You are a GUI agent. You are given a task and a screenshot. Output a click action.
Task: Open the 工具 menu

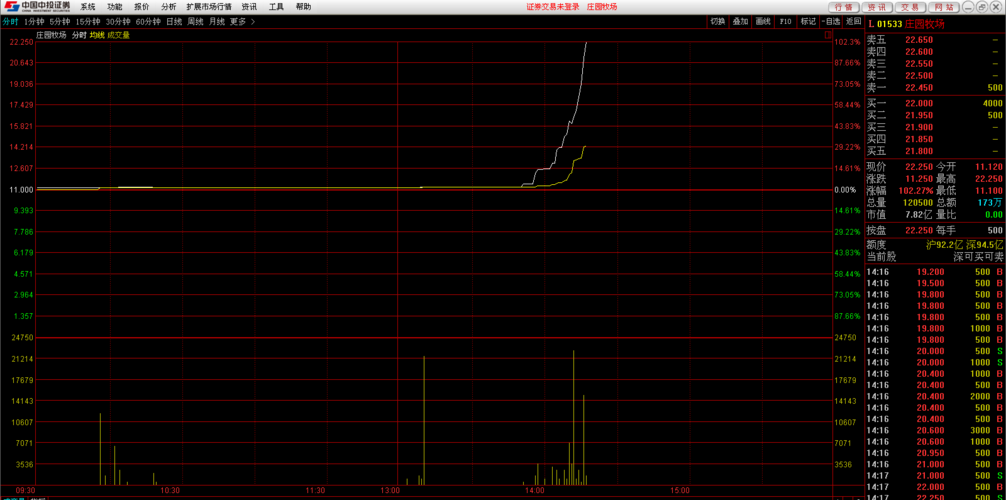(x=276, y=7)
